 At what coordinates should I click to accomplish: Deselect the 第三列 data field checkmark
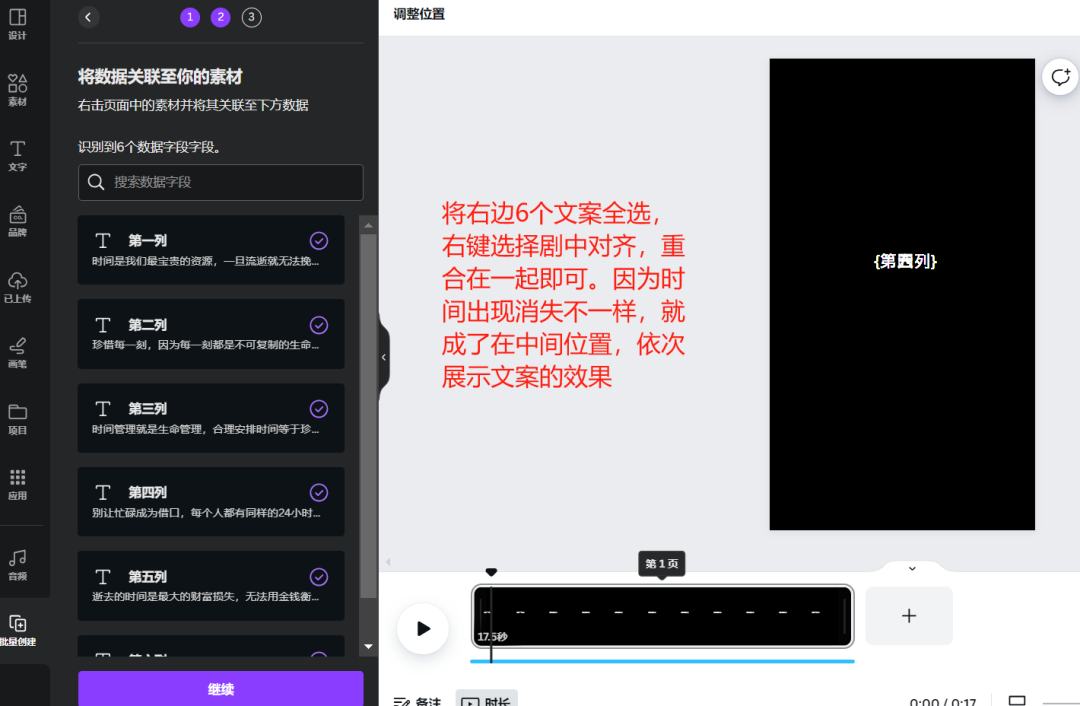319,408
